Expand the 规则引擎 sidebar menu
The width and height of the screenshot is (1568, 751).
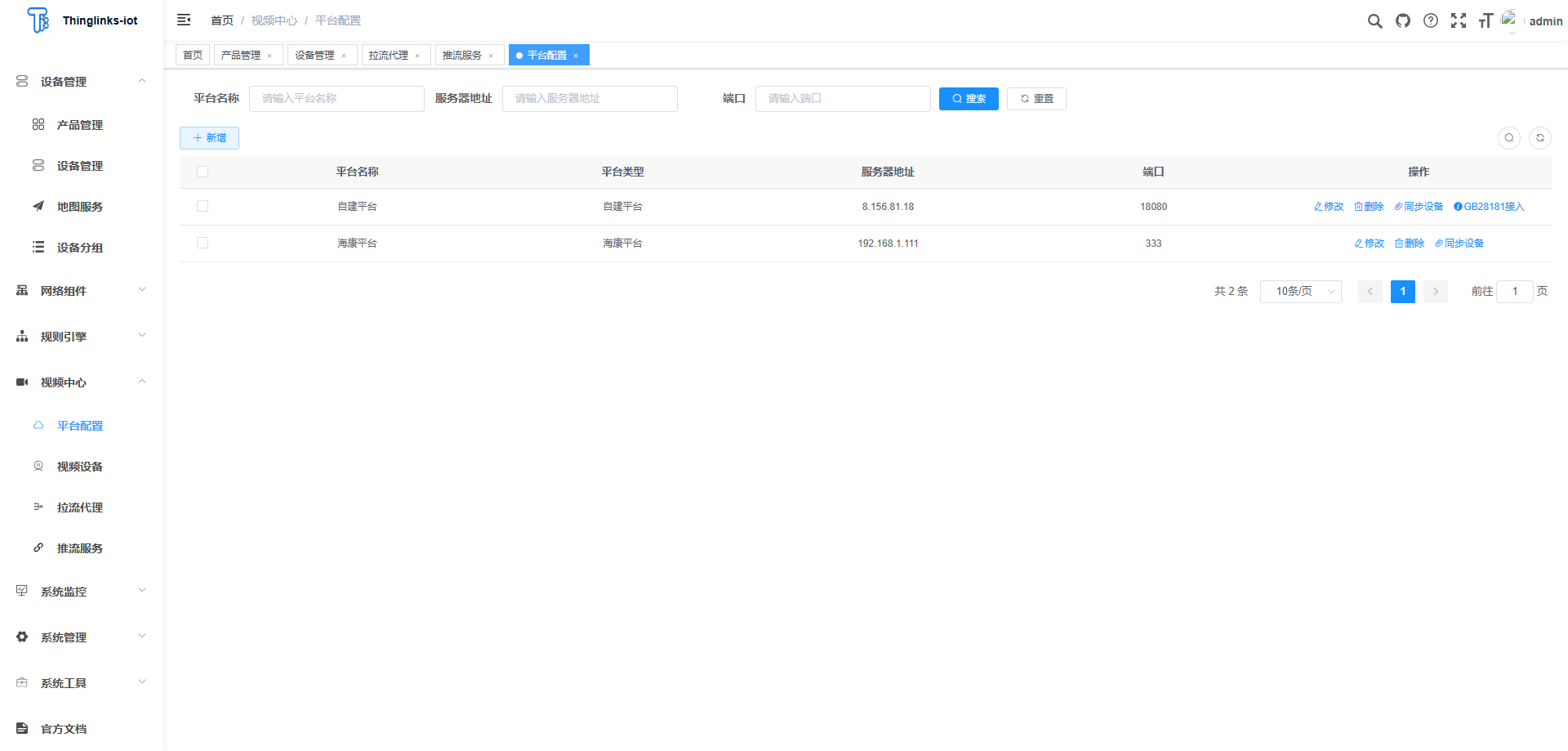pyautogui.click(x=82, y=337)
